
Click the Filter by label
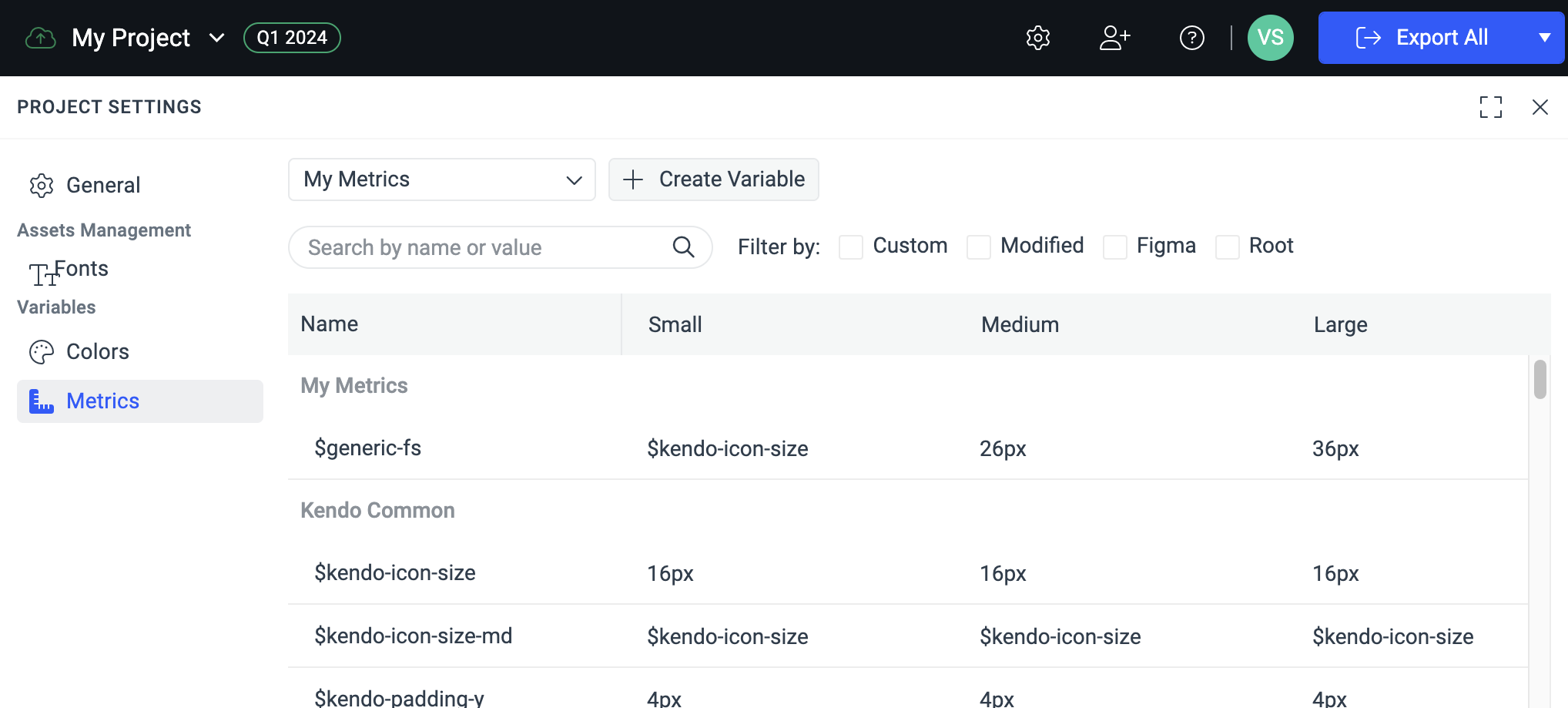point(779,247)
